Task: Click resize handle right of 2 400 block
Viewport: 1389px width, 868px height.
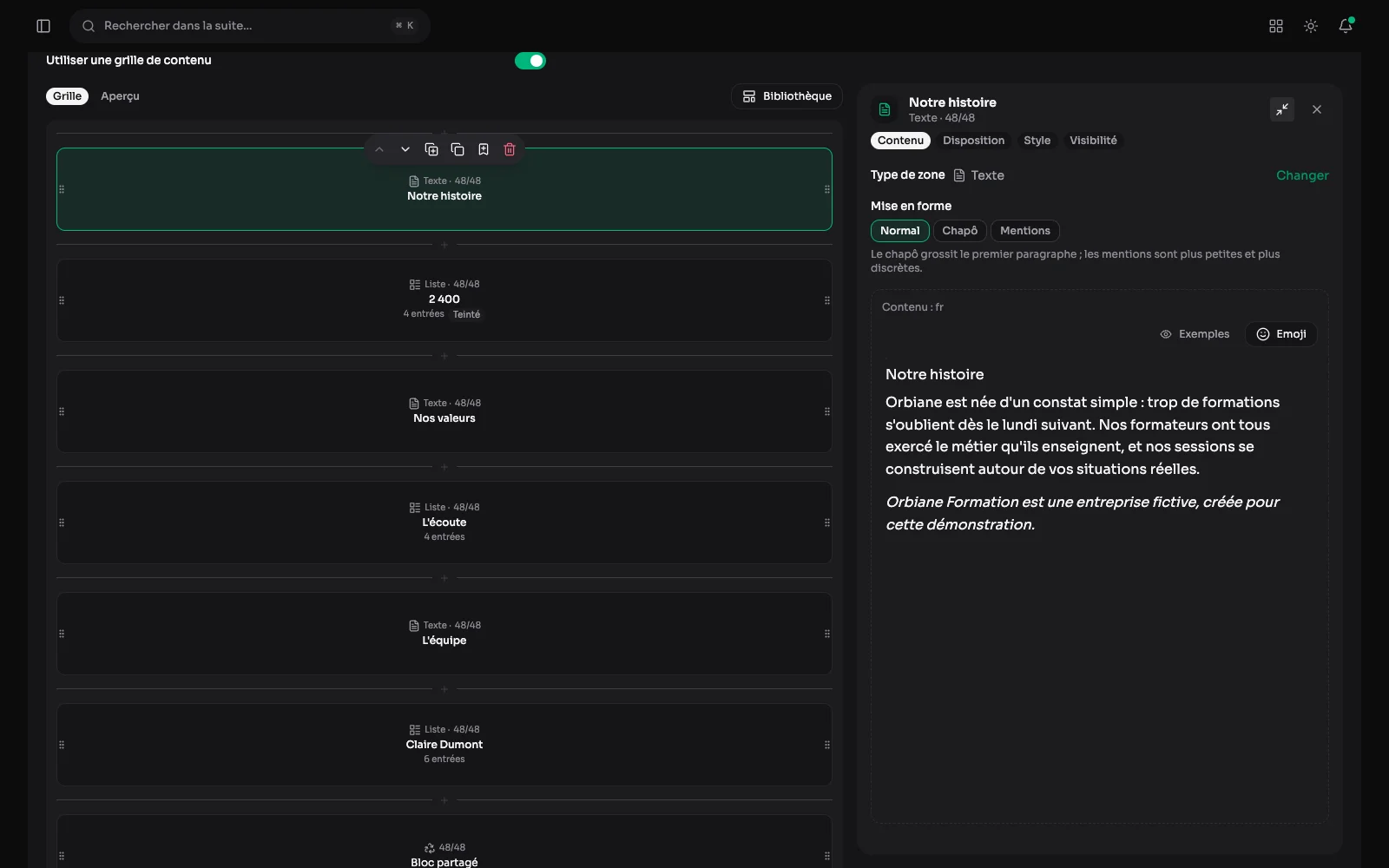Action: [827, 300]
